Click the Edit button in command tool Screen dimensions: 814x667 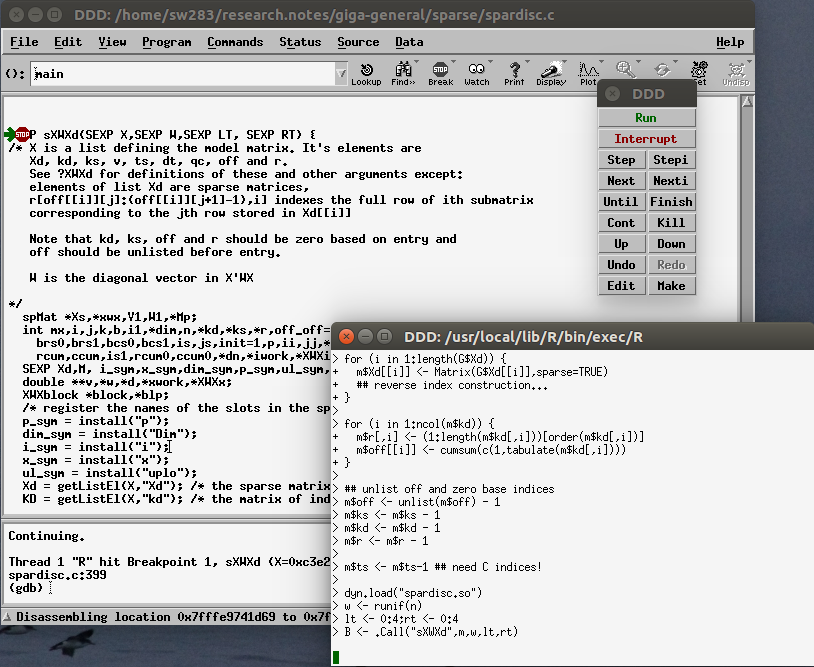click(621, 285)
